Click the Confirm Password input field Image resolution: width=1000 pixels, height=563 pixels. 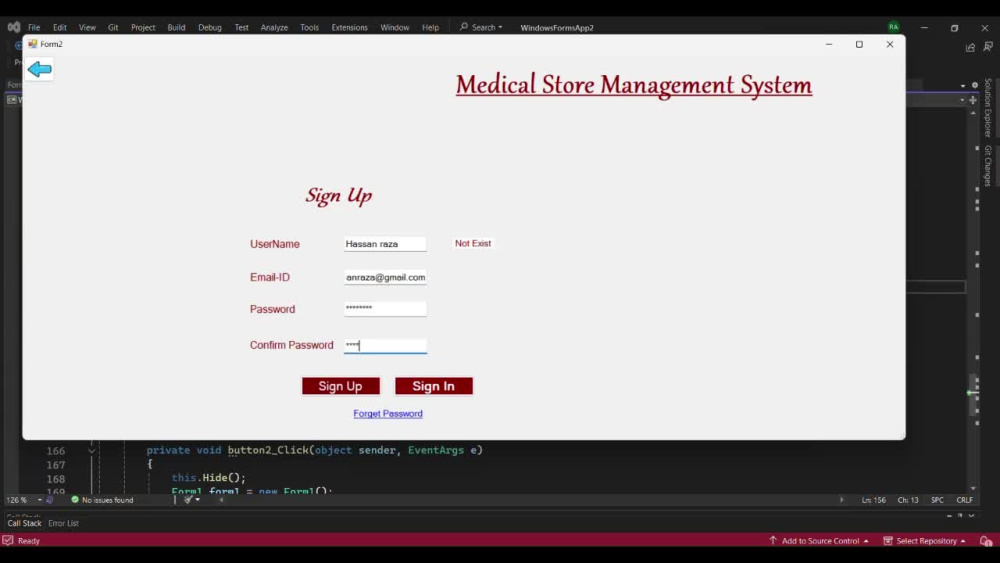(385, 346)
